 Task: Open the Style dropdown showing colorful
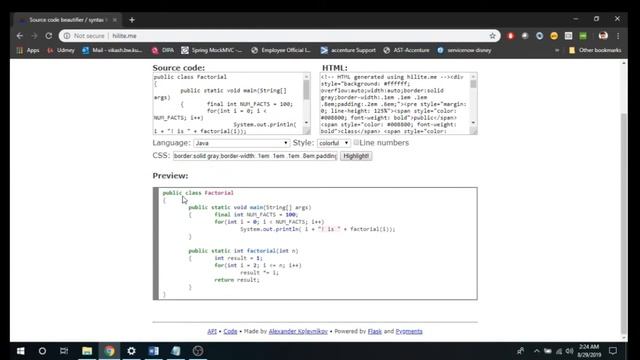(x=333, y=143)
